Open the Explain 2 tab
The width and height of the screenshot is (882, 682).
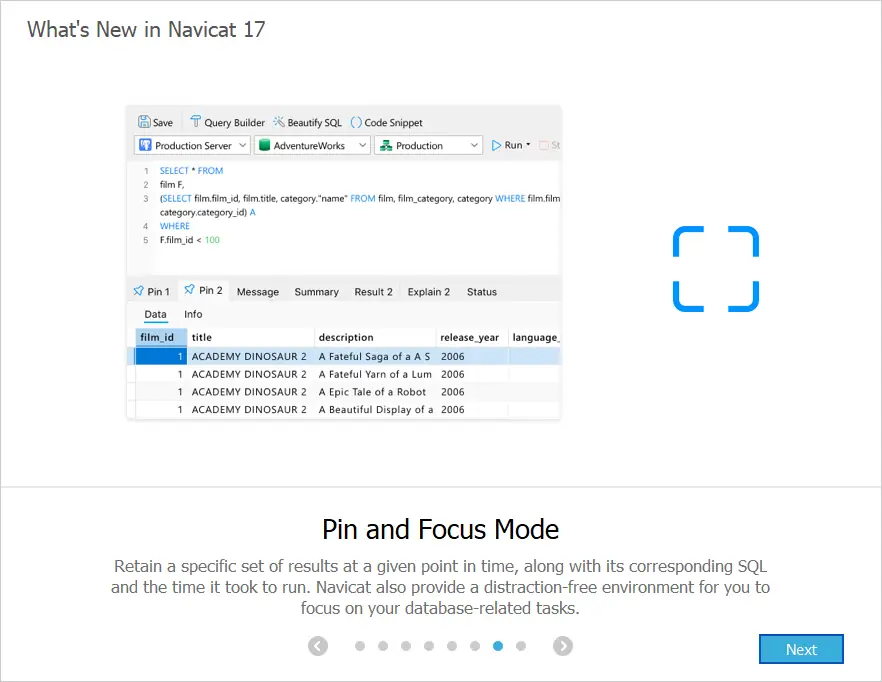[x=428, y=292]
